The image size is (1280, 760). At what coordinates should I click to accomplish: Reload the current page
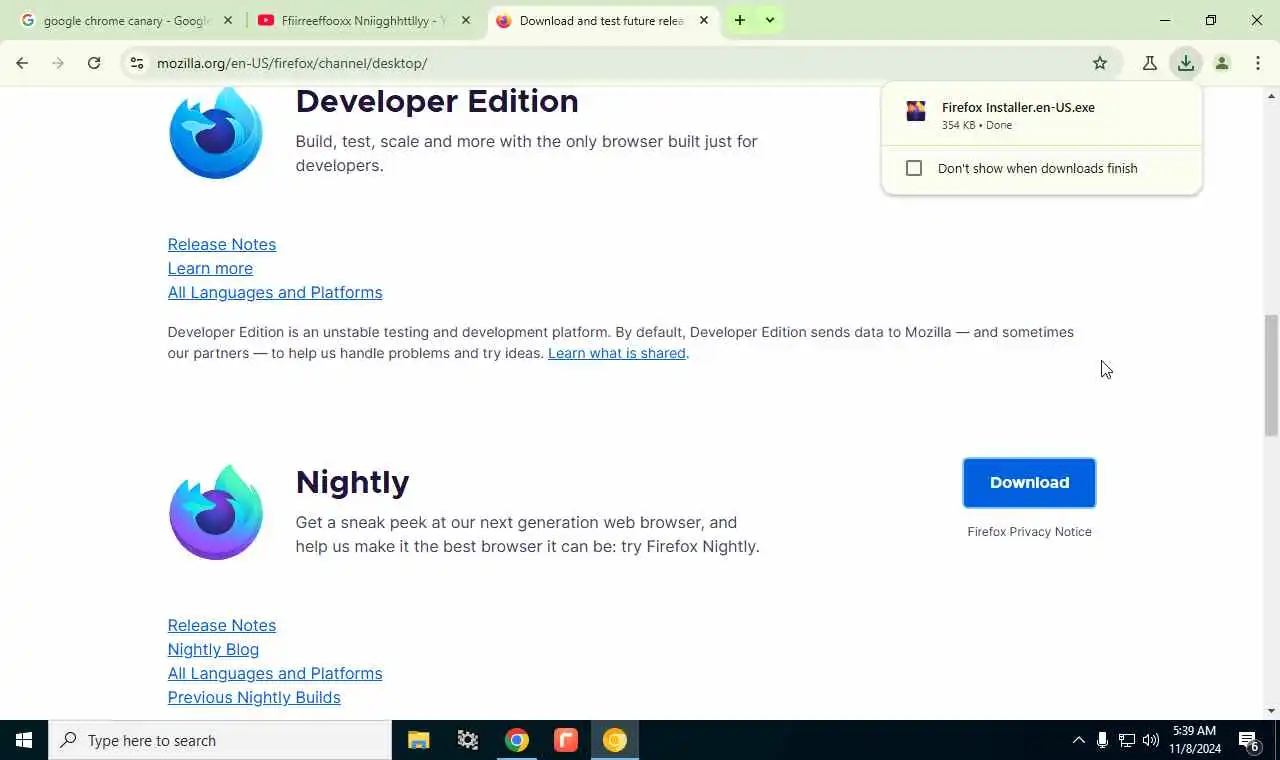tap(94, 63)
